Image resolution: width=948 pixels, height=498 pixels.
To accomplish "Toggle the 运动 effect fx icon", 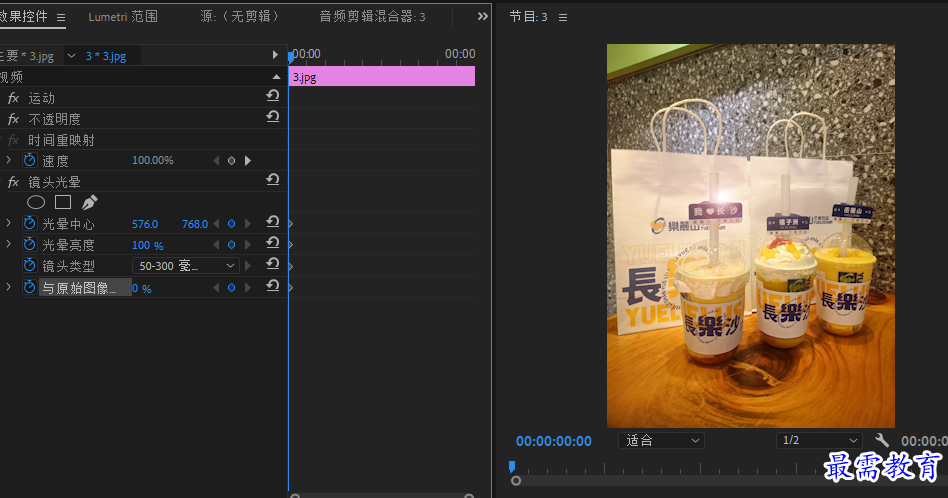I will (13, 98).
